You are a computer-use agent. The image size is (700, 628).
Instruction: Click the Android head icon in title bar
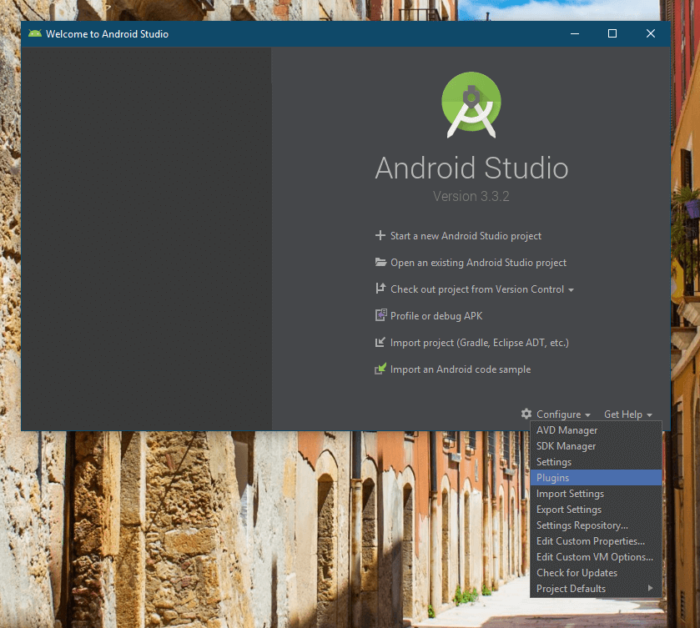coord(35,33)
